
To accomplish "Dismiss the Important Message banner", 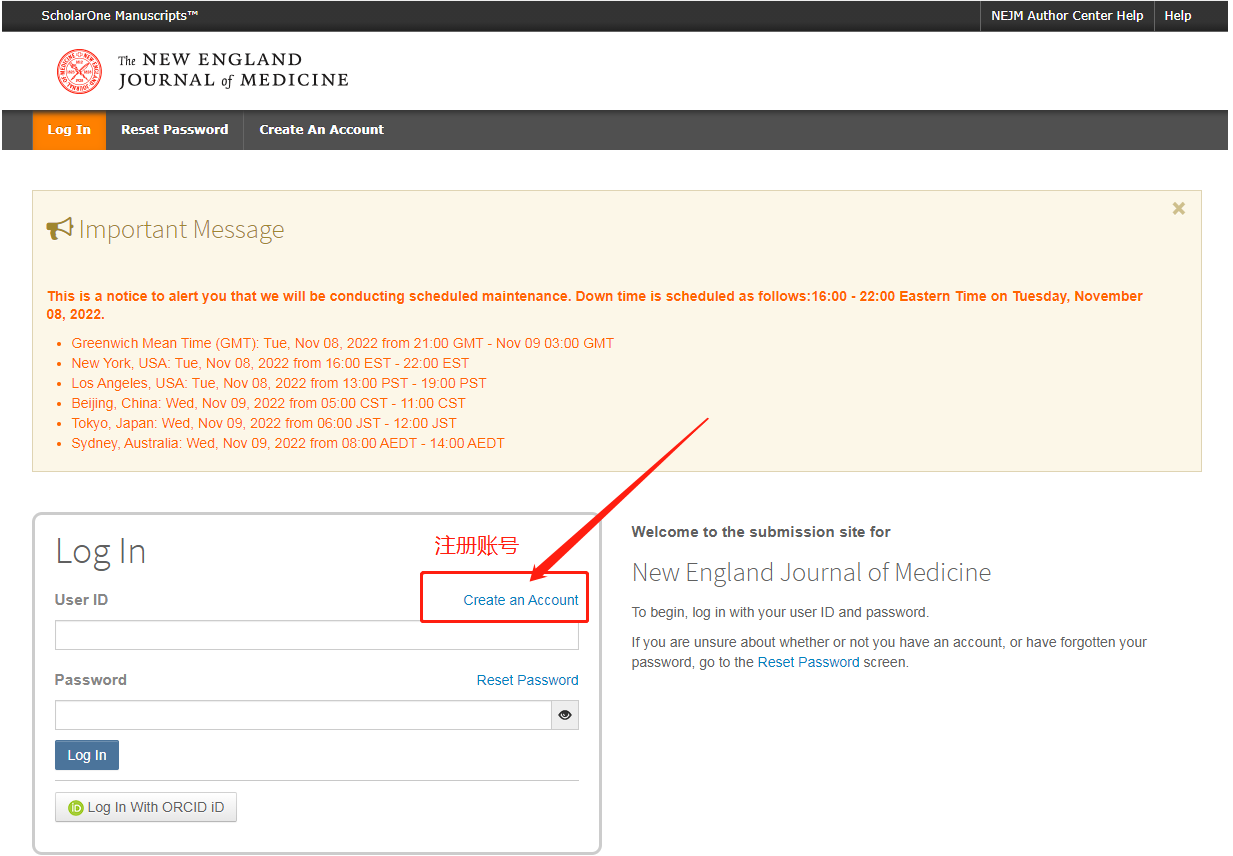I will click(x=1179, y=209).
